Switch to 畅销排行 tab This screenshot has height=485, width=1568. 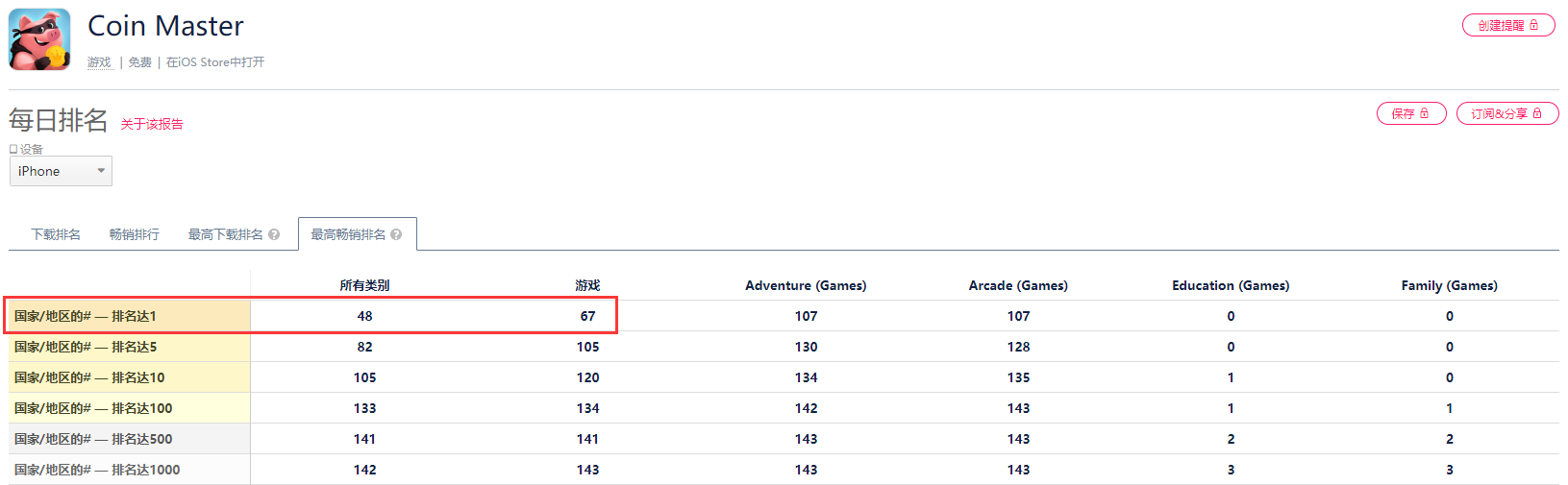(x=135, y=234)
